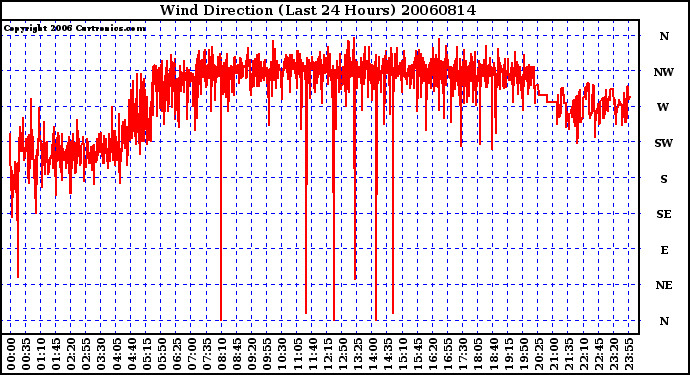Click the '00:35' time axis label

click(26, 354)
